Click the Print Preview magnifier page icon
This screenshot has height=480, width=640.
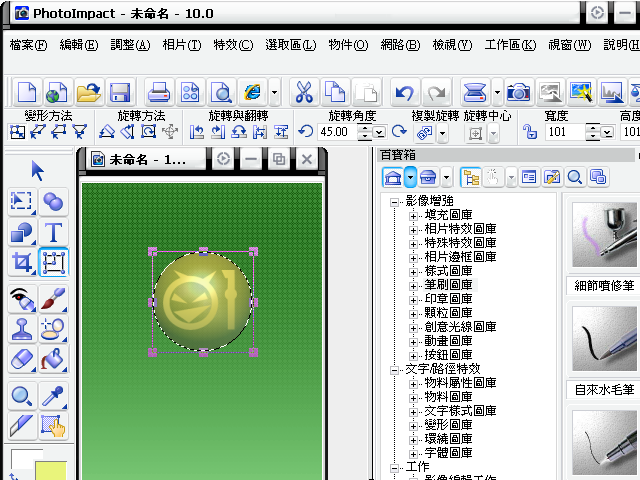click(x=222, y=92)
